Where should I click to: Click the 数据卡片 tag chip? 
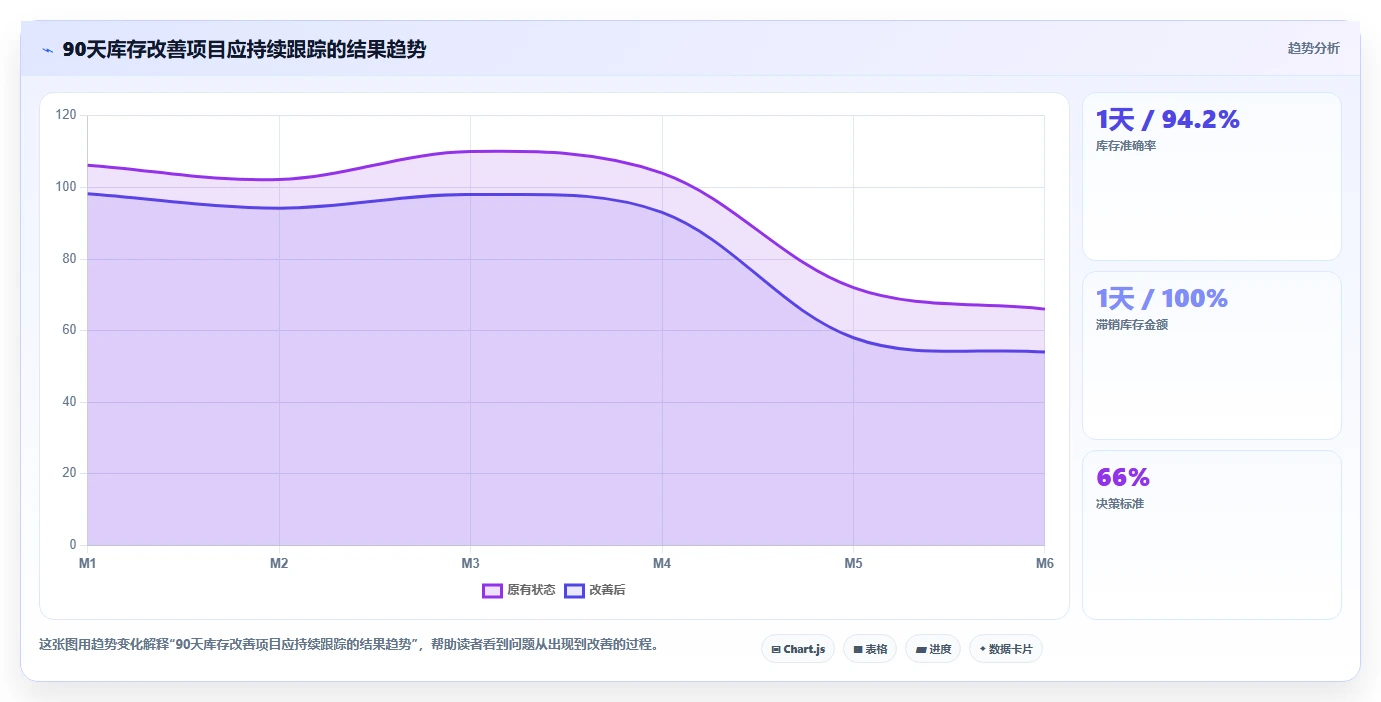[x=1006, y=649]
